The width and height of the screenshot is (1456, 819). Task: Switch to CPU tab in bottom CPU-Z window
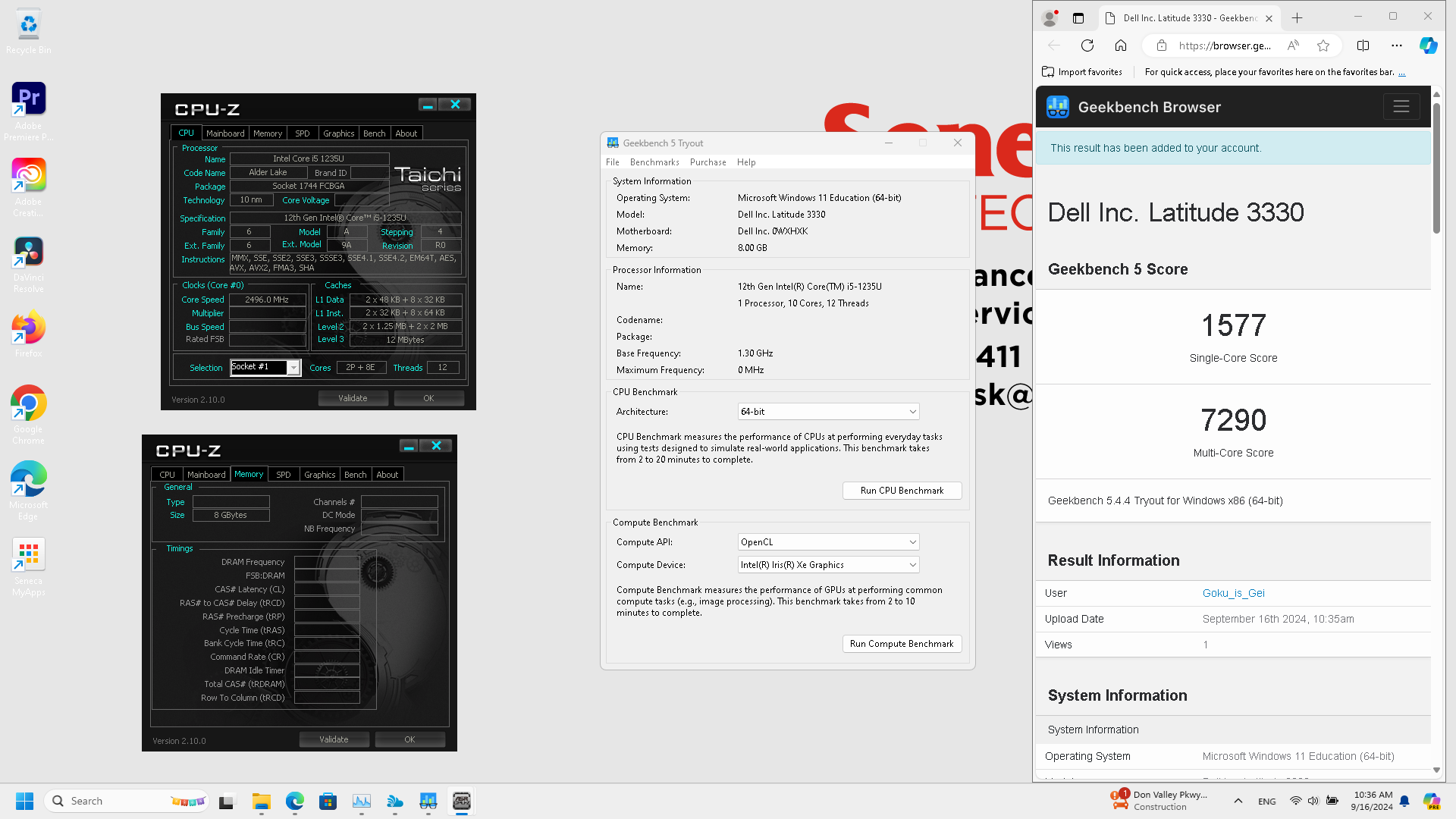coord(167,475)
